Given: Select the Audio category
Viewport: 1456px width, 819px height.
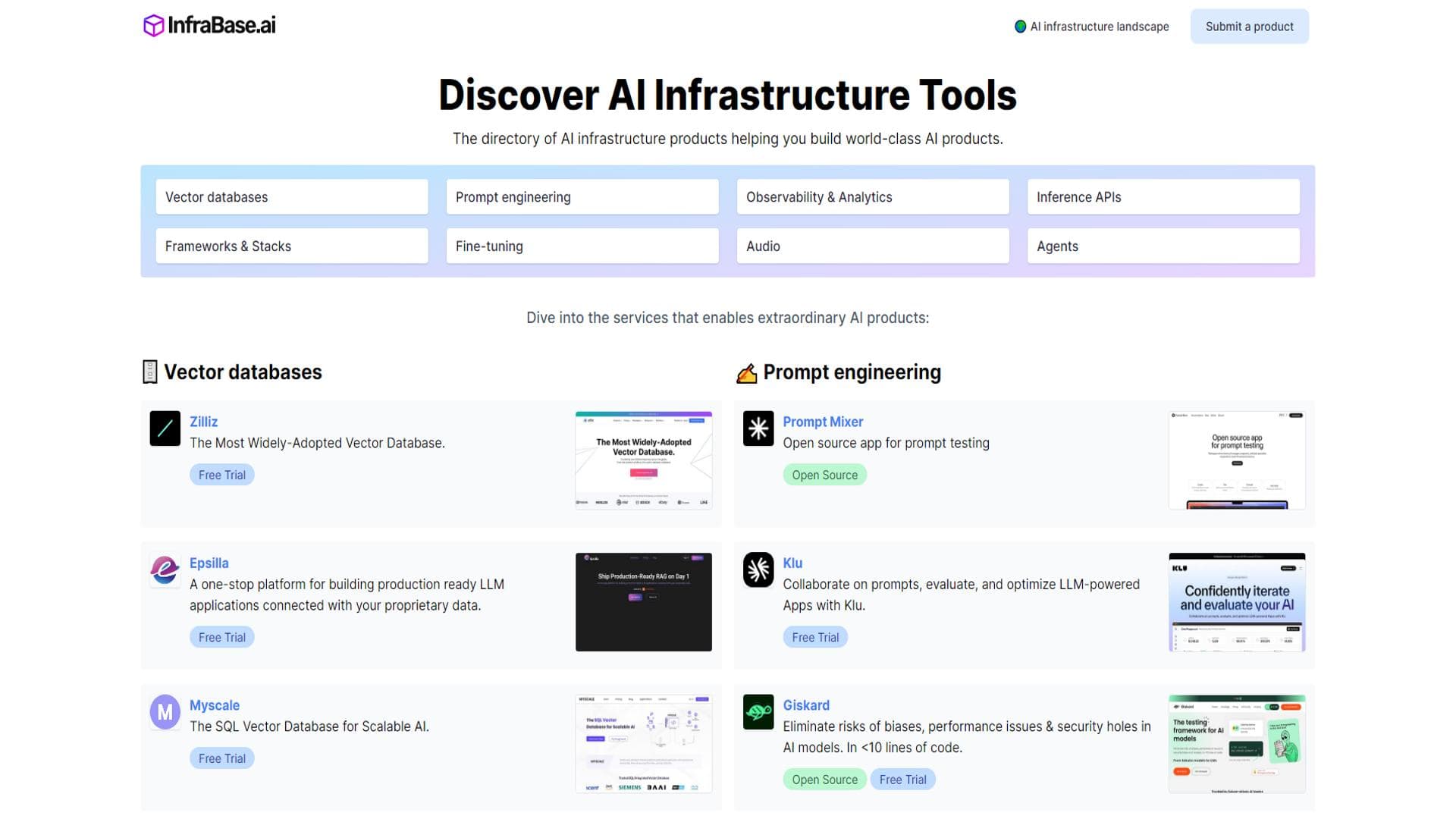Looking at the screenshot, I should tap(873, 246).
